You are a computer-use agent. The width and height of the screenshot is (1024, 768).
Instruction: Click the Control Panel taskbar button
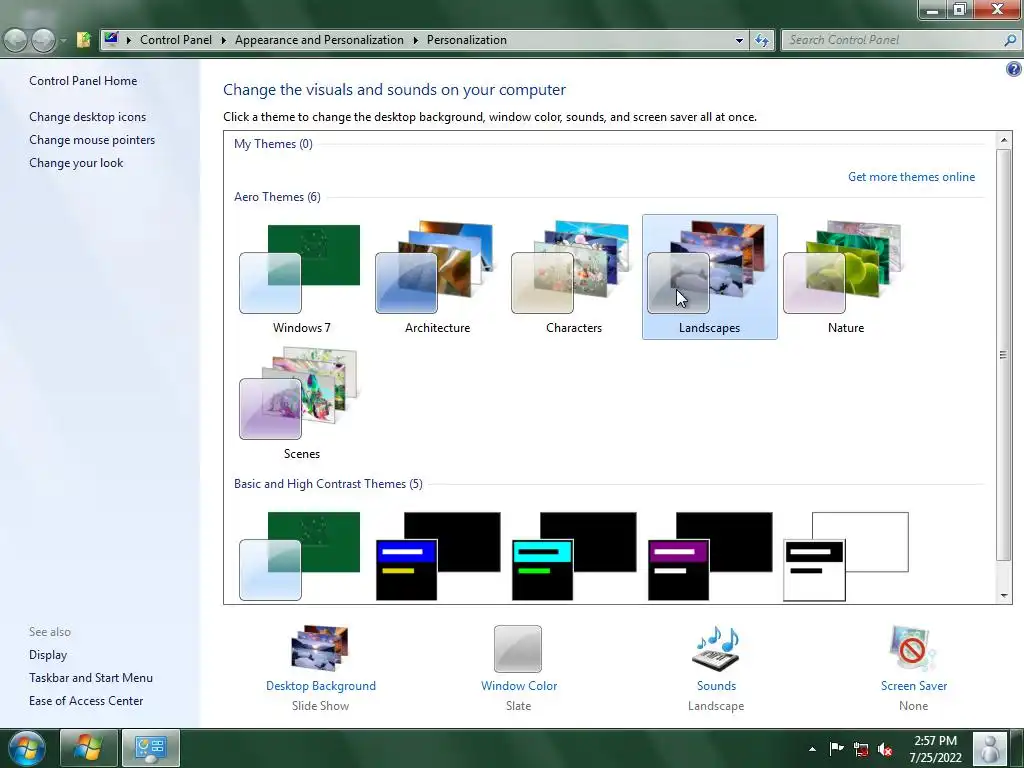point(151,748)
